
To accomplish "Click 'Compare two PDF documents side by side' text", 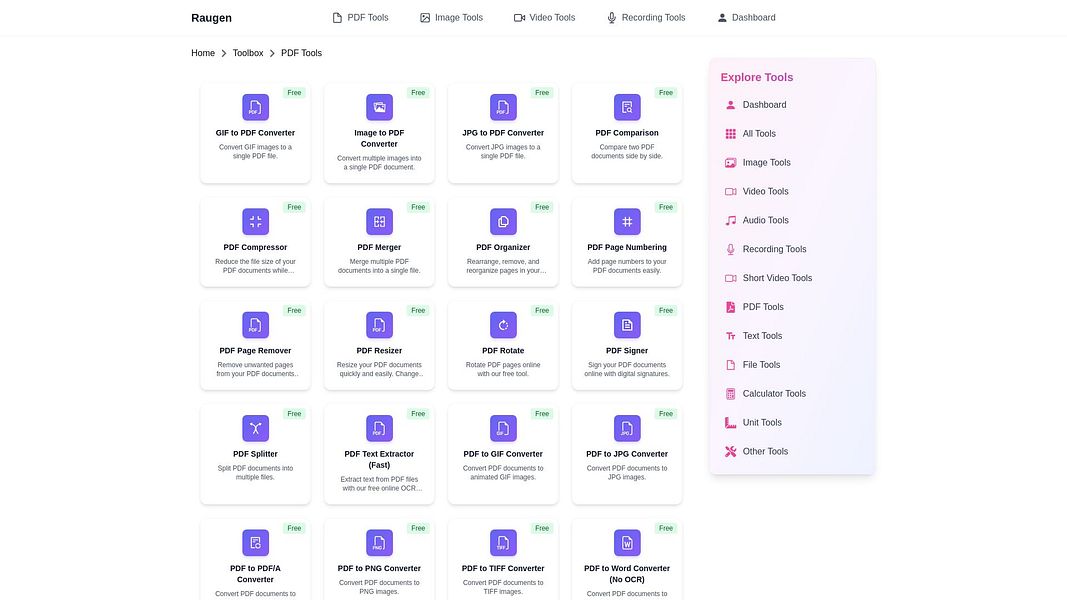I will (x=627, y=152).
